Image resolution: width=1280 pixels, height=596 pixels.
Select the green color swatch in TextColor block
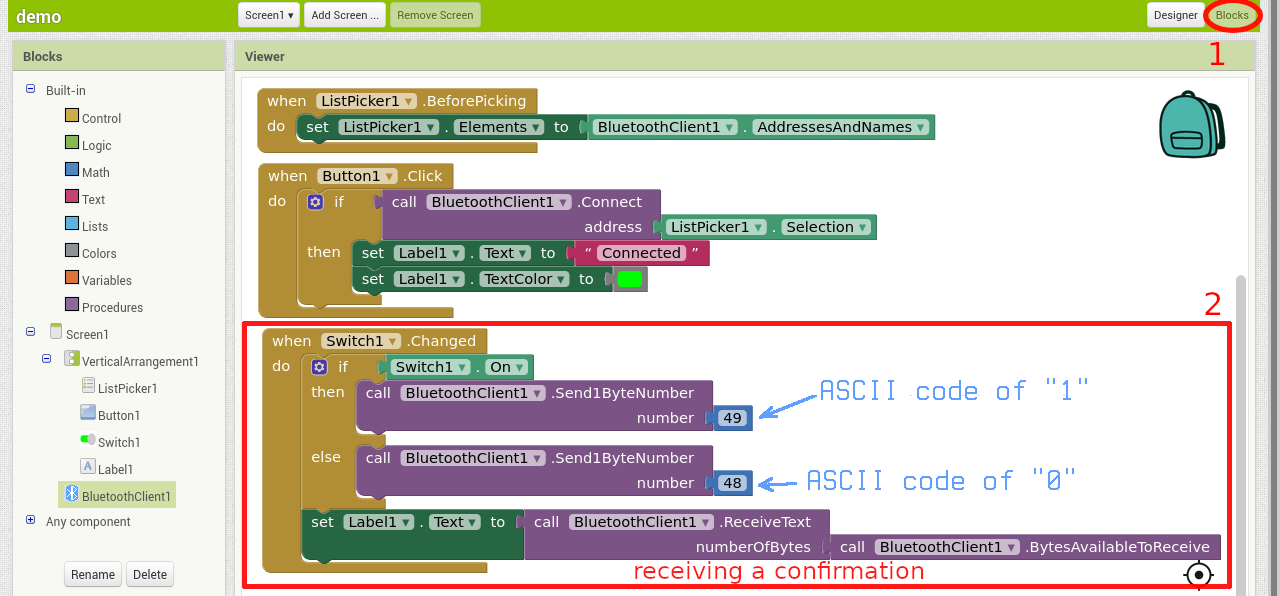[631, 279]
